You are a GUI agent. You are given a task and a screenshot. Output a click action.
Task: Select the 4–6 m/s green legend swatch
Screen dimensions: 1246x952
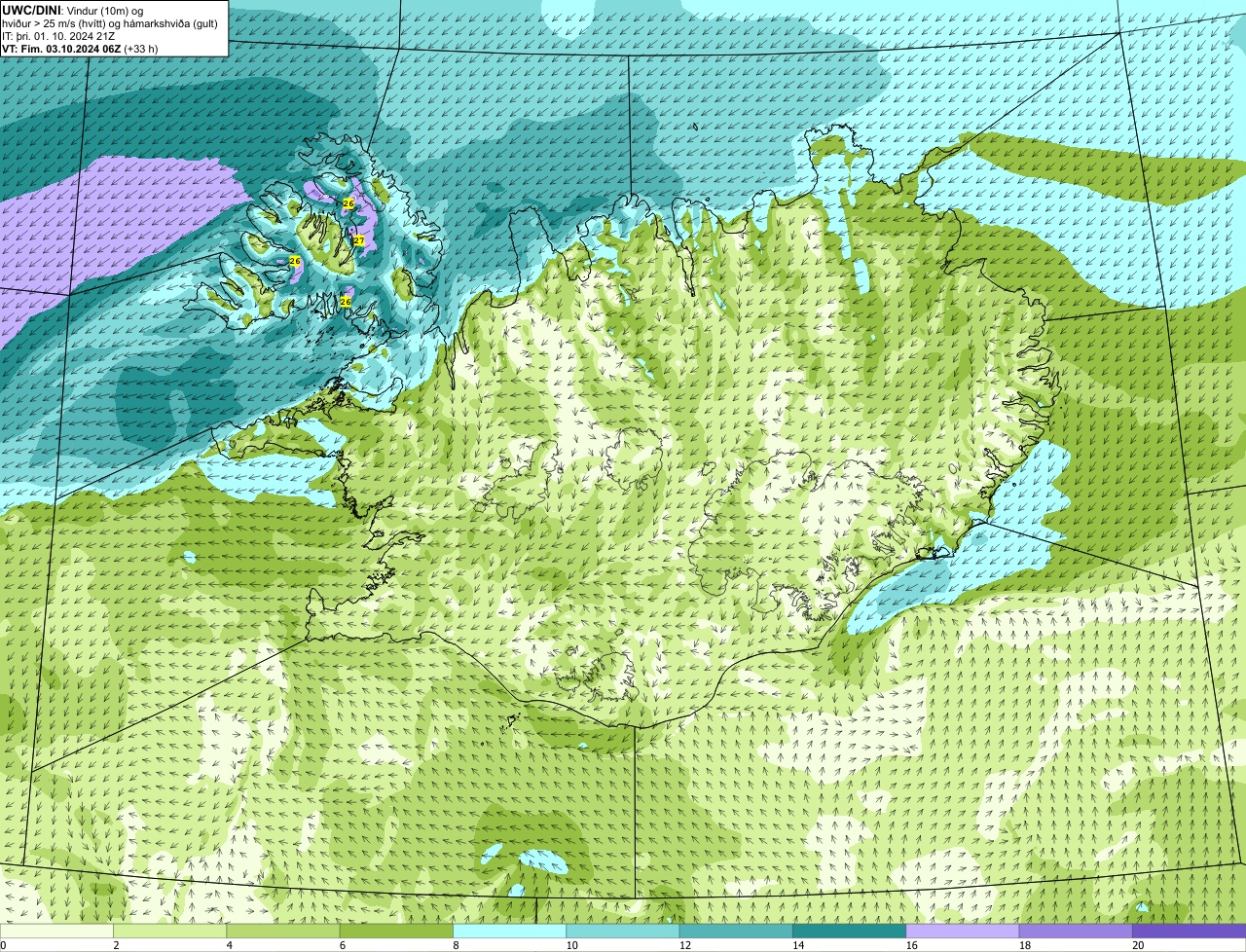(x=283, y=932)
